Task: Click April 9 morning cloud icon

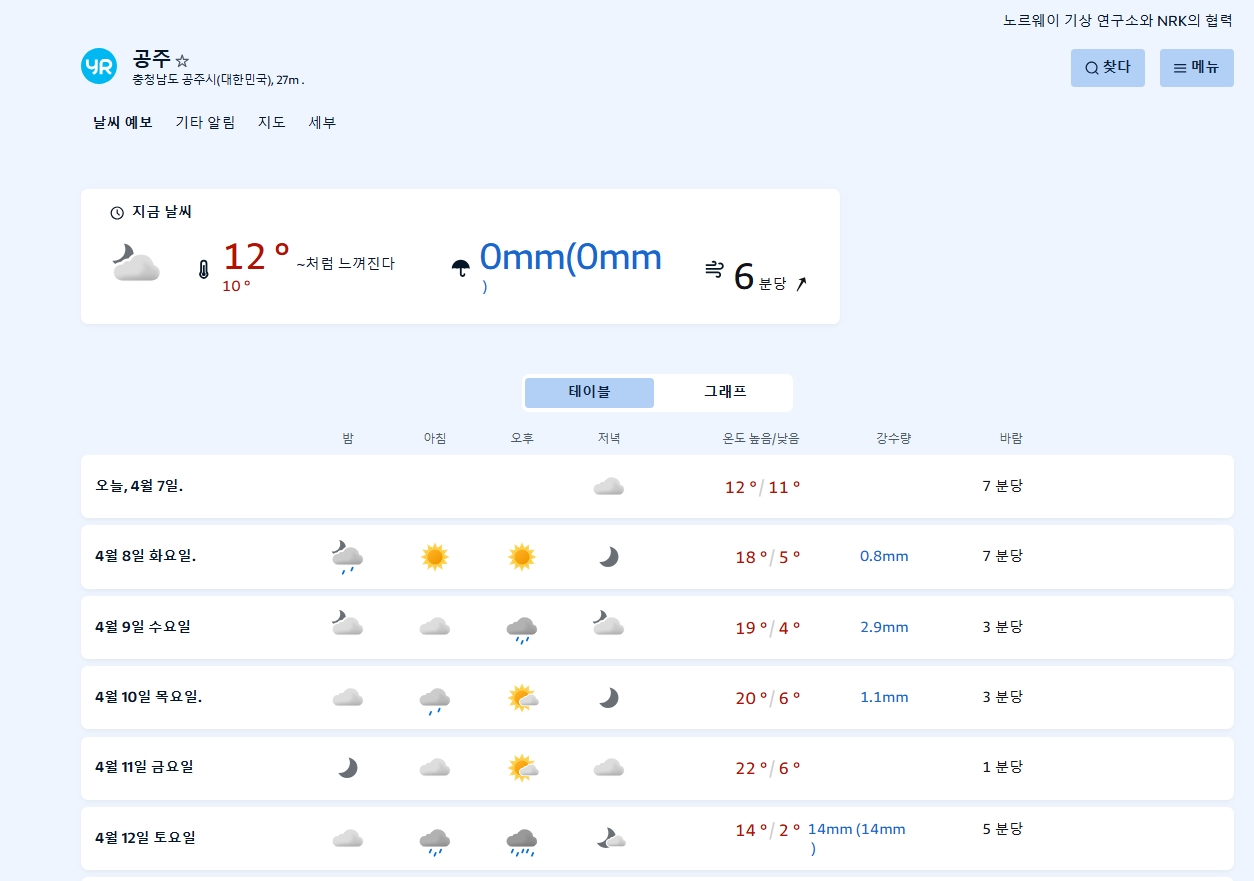Action: [434, 627]
